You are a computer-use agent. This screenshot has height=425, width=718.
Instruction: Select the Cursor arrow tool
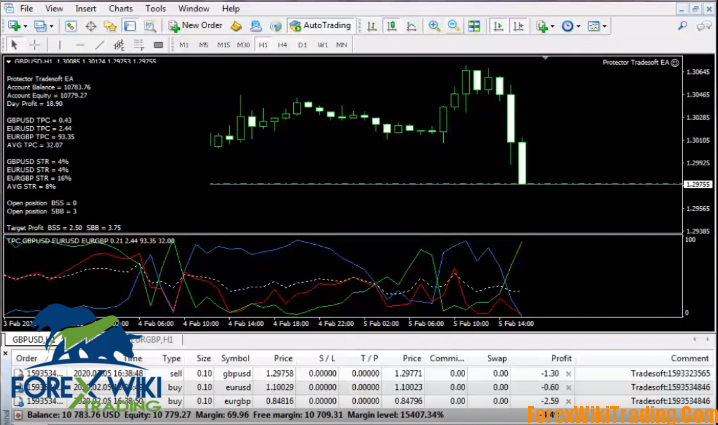(x=14, y=45)
